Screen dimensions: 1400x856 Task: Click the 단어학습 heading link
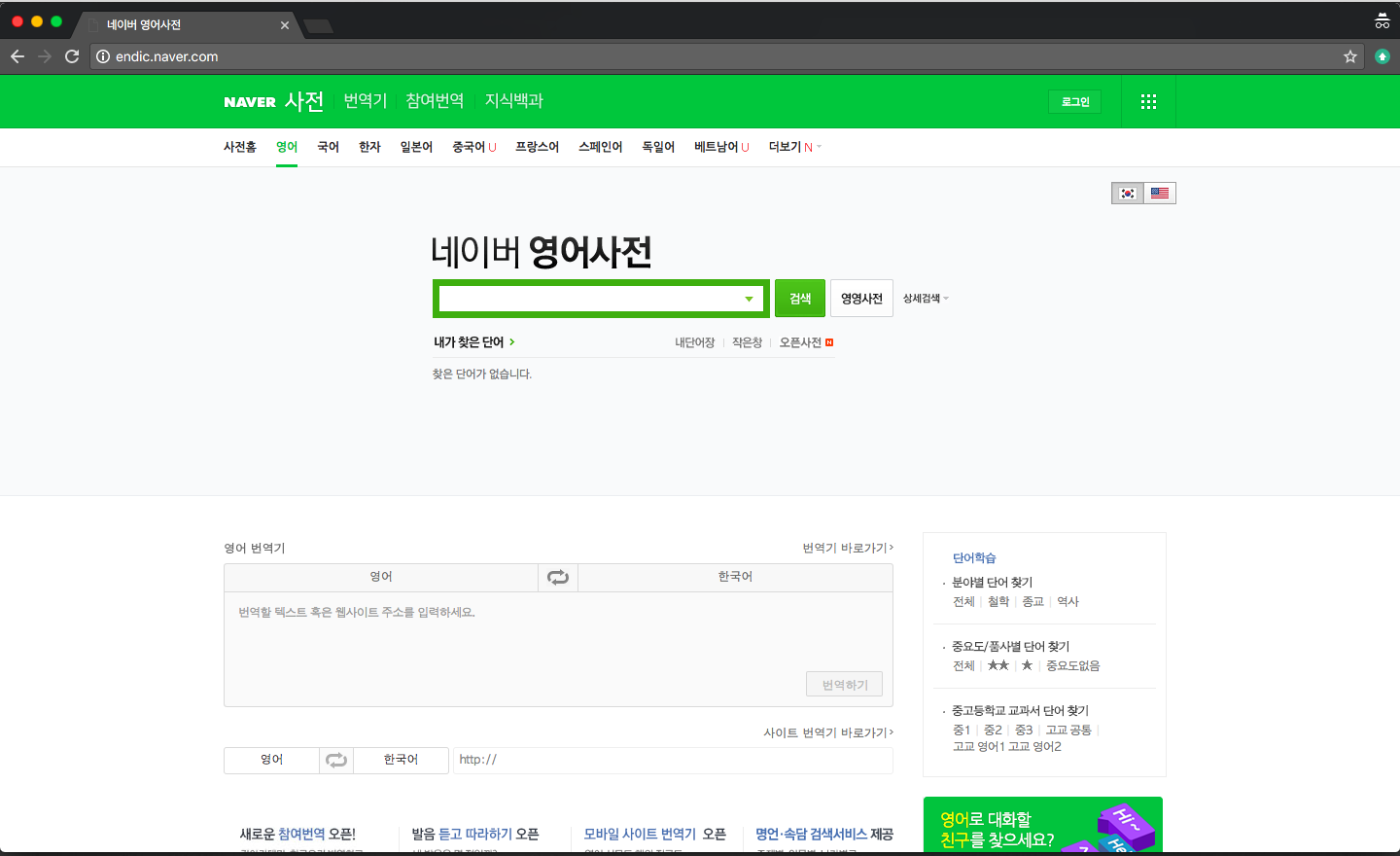click(x=974, y=558)
